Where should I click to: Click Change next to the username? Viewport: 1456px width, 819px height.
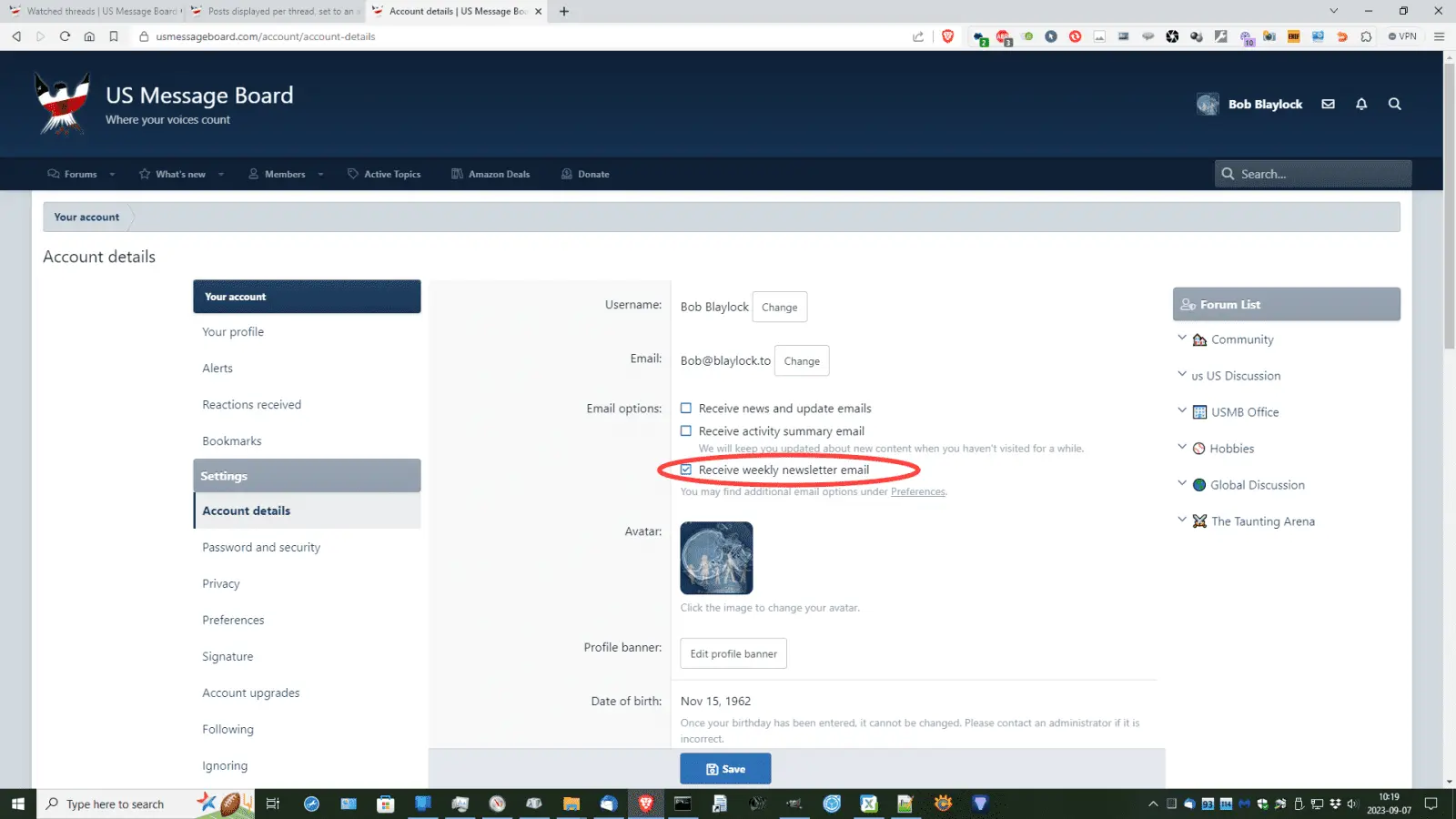click(x=780, y=307)
